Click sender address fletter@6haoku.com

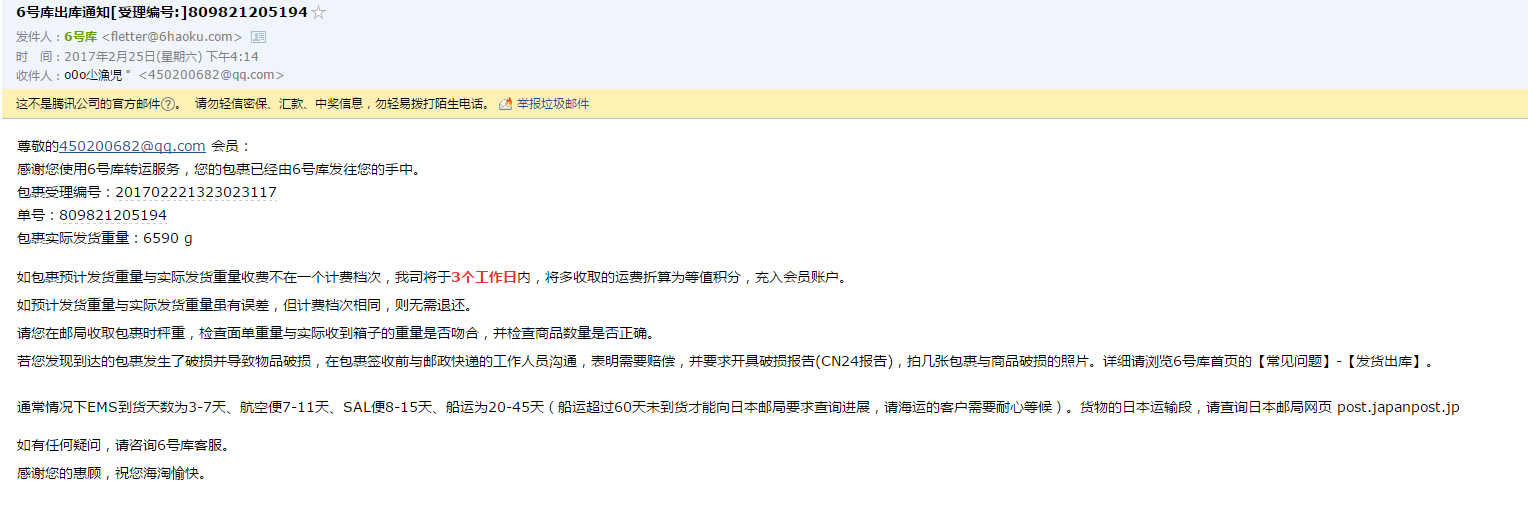[x=173, y=37]
